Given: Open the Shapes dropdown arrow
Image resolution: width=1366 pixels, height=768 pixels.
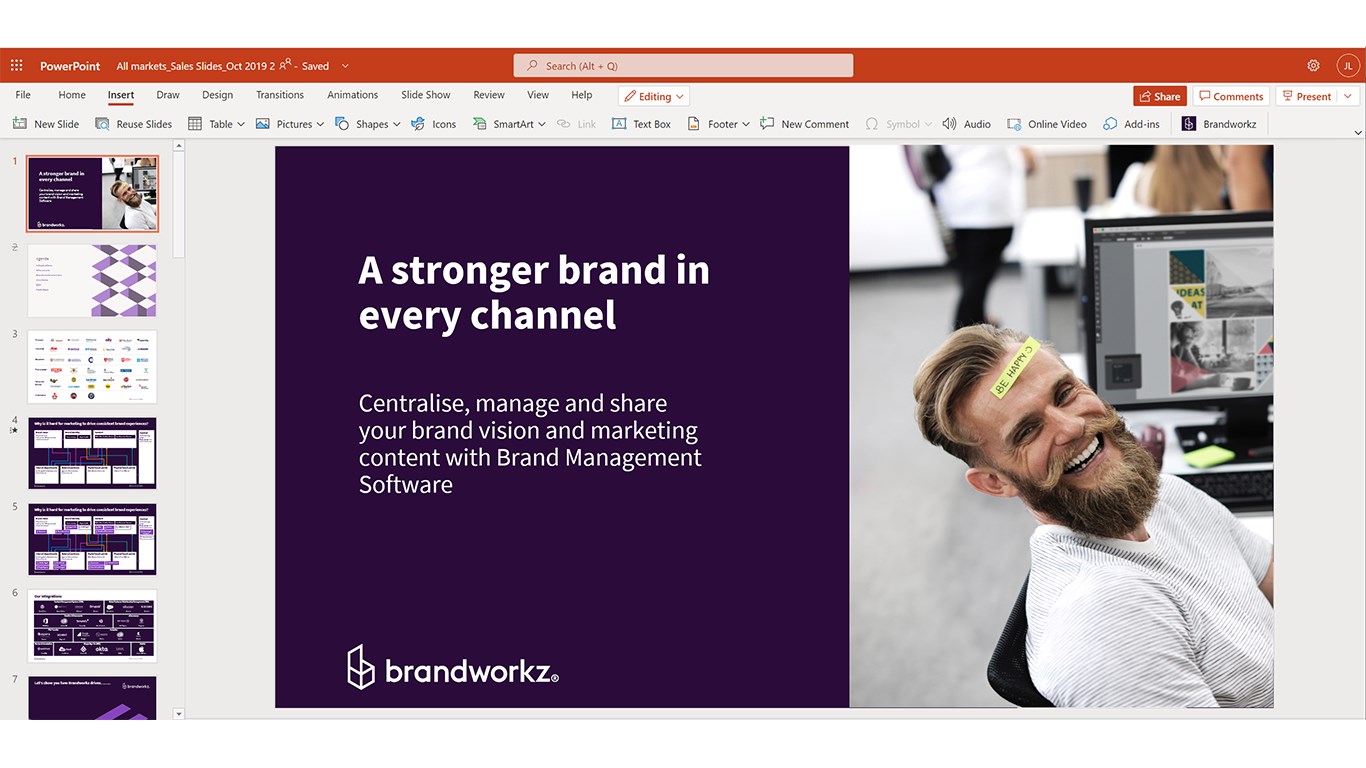Looking at the screenshot, I should pos(396,125).
